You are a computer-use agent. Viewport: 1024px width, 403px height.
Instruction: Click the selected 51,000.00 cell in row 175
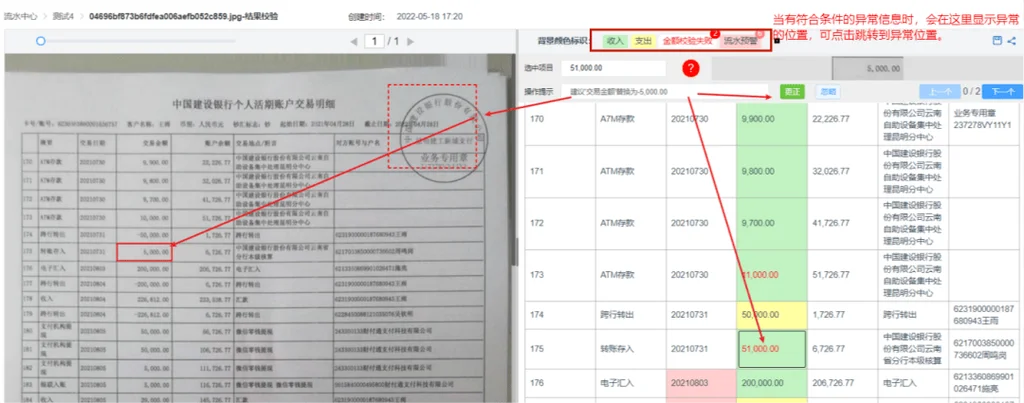tap(771, 349)
